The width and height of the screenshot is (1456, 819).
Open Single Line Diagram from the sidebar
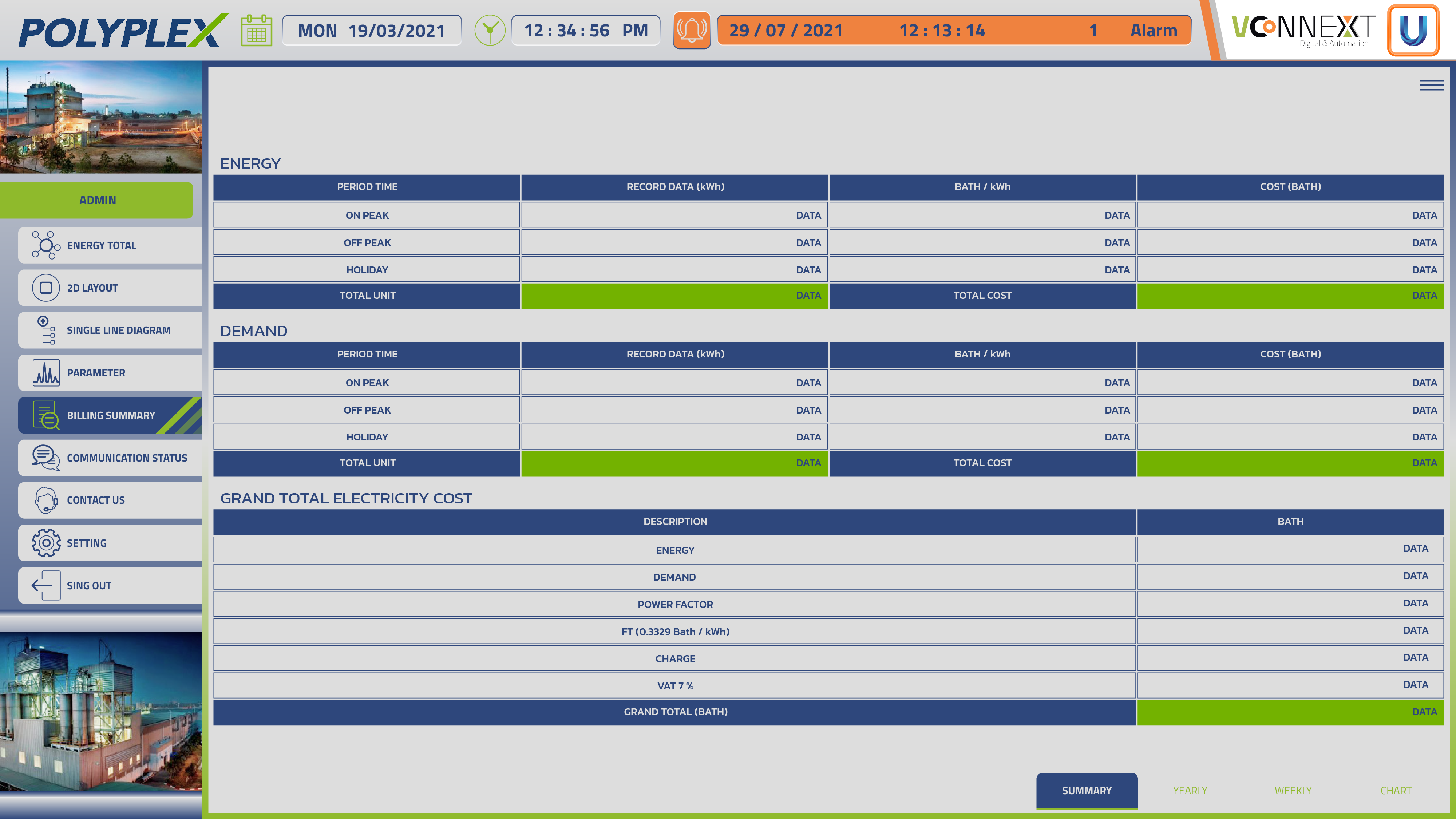[x=110, y=330]
